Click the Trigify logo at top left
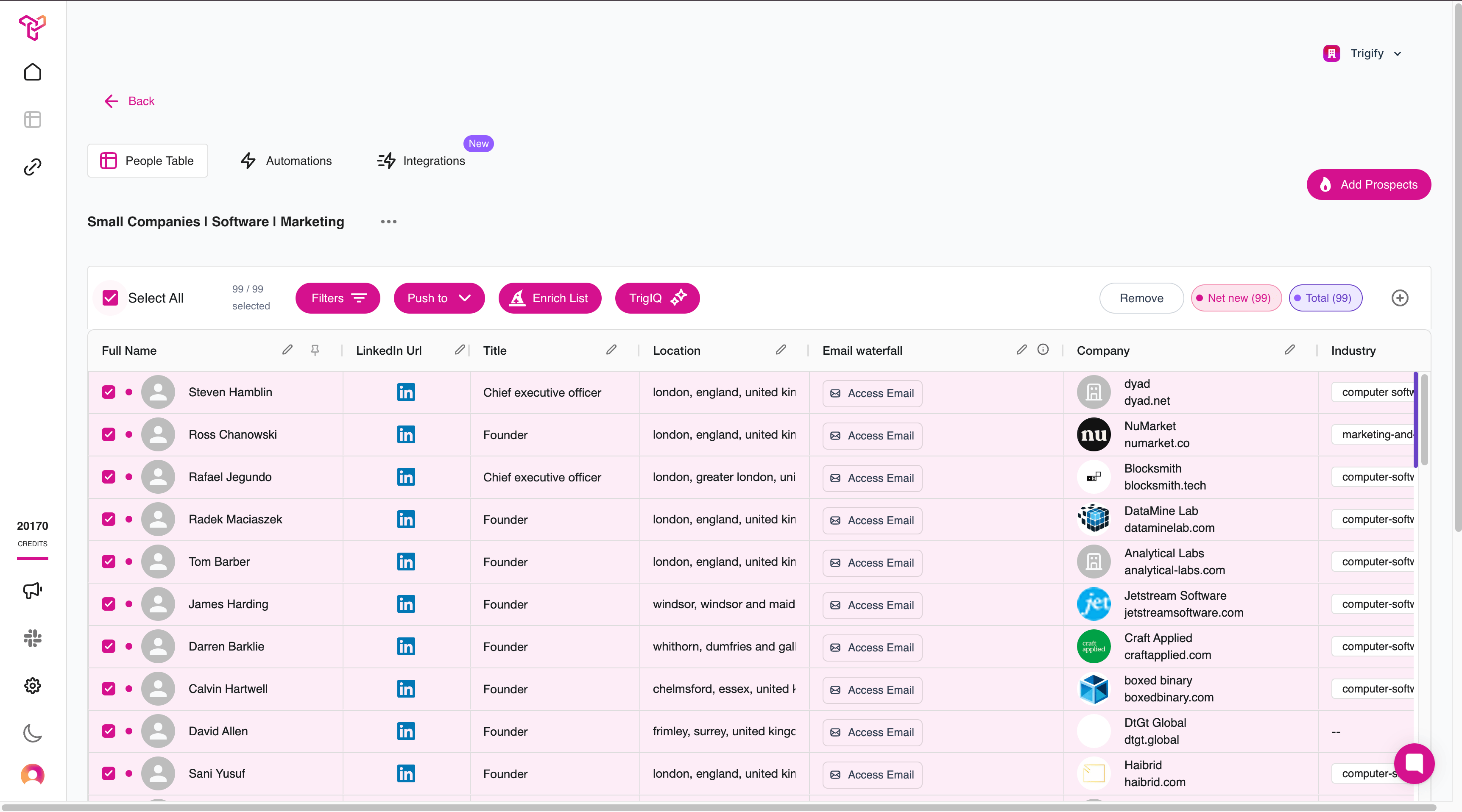1462x812 pixels. [32, 27]
